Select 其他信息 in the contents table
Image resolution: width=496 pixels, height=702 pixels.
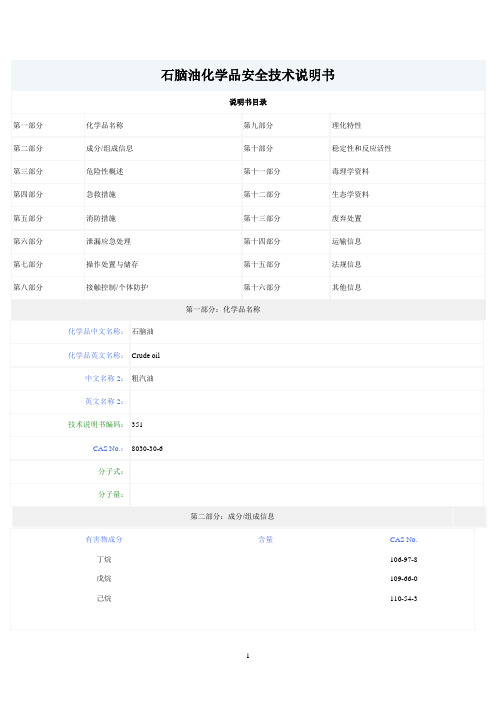click(346, 287)
